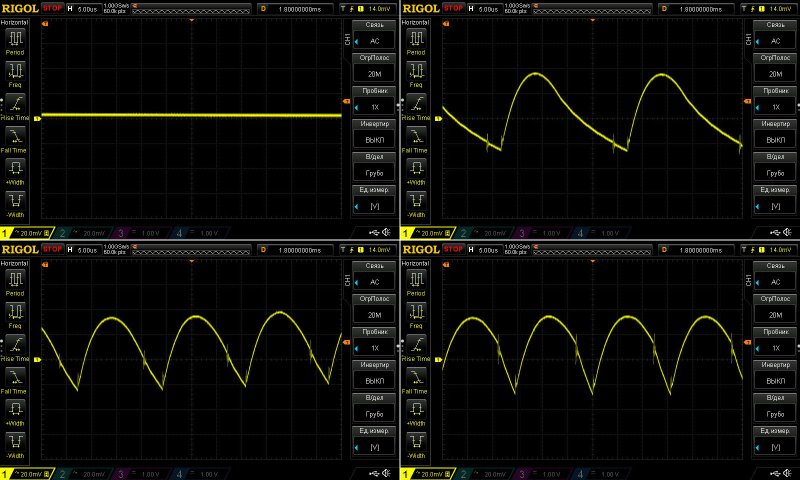Select +Width measurement icon in top-left scope screen
This screenshot has width=800, height=480.
(x=17, y=168)
